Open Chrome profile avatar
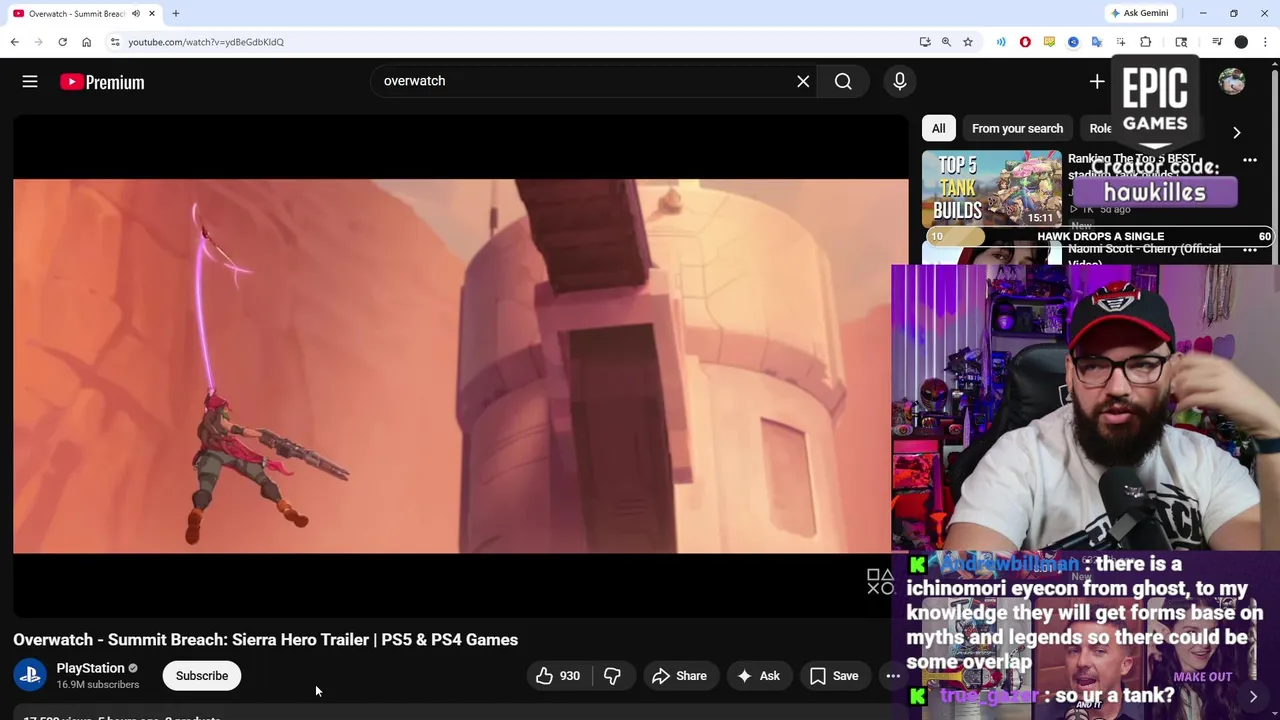1280x720 pixels. [1241, 42]
